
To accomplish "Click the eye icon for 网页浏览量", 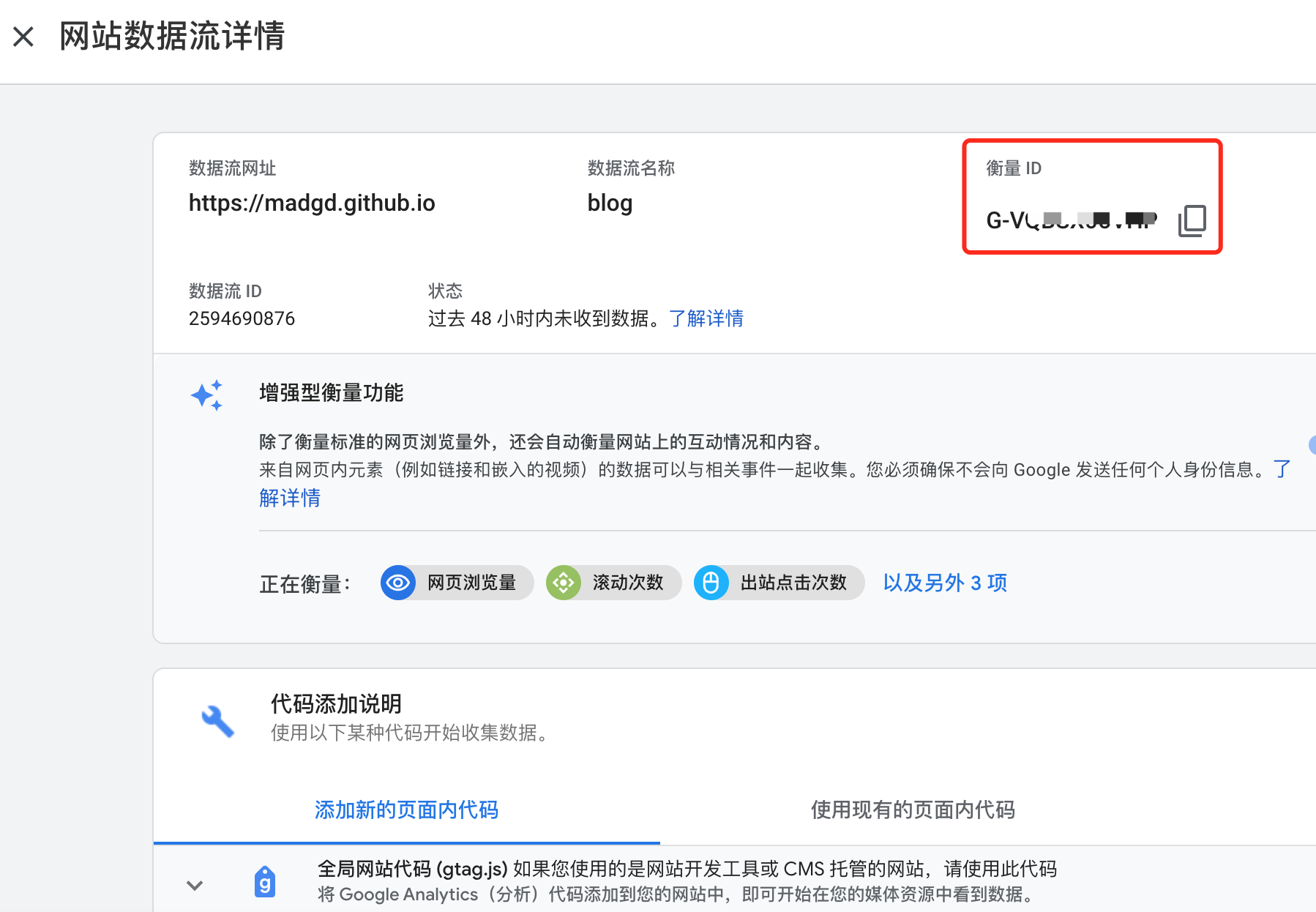I will 398,583.
